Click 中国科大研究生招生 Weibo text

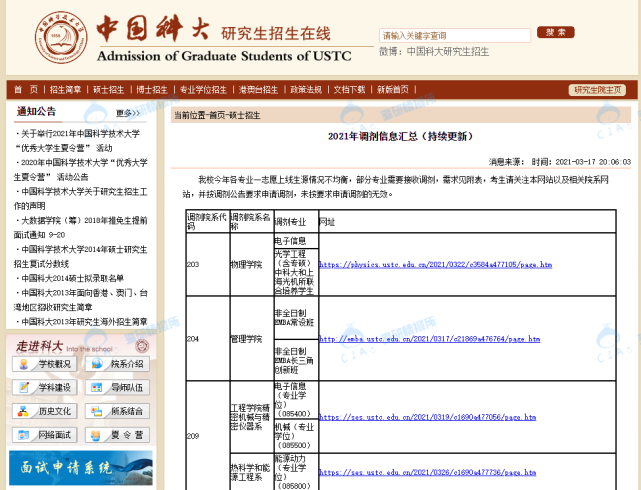coord(448,52)
